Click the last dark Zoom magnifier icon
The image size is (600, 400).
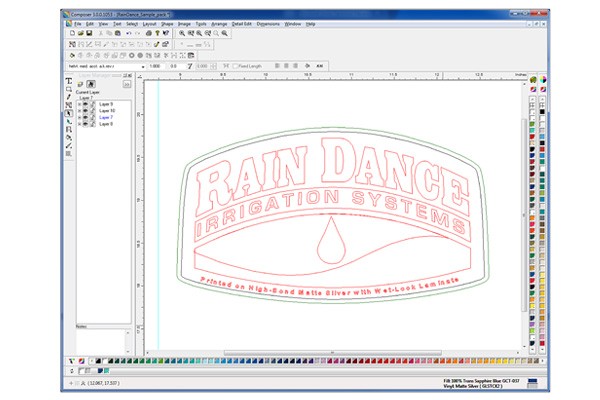225,33
